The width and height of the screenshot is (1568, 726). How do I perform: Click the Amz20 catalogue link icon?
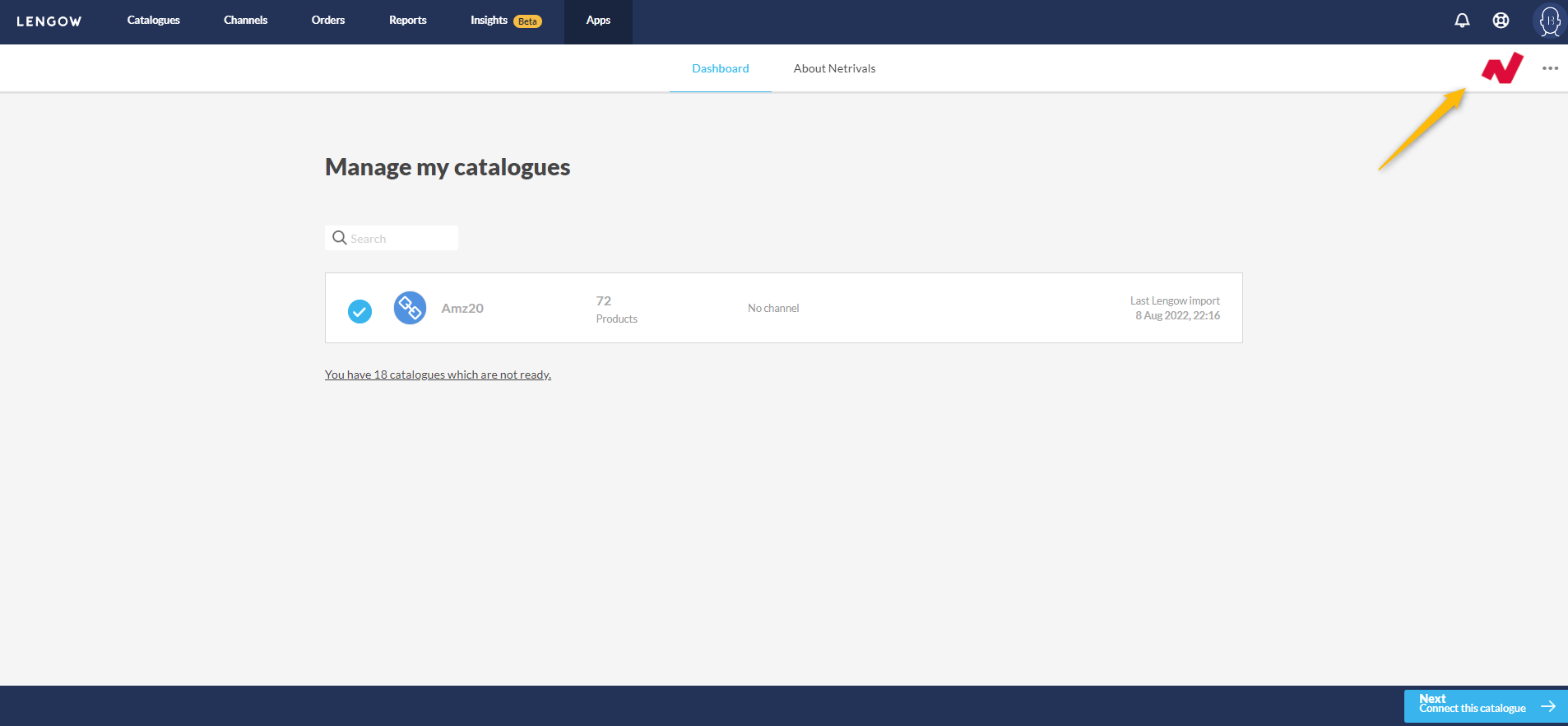tap(410, 308)
